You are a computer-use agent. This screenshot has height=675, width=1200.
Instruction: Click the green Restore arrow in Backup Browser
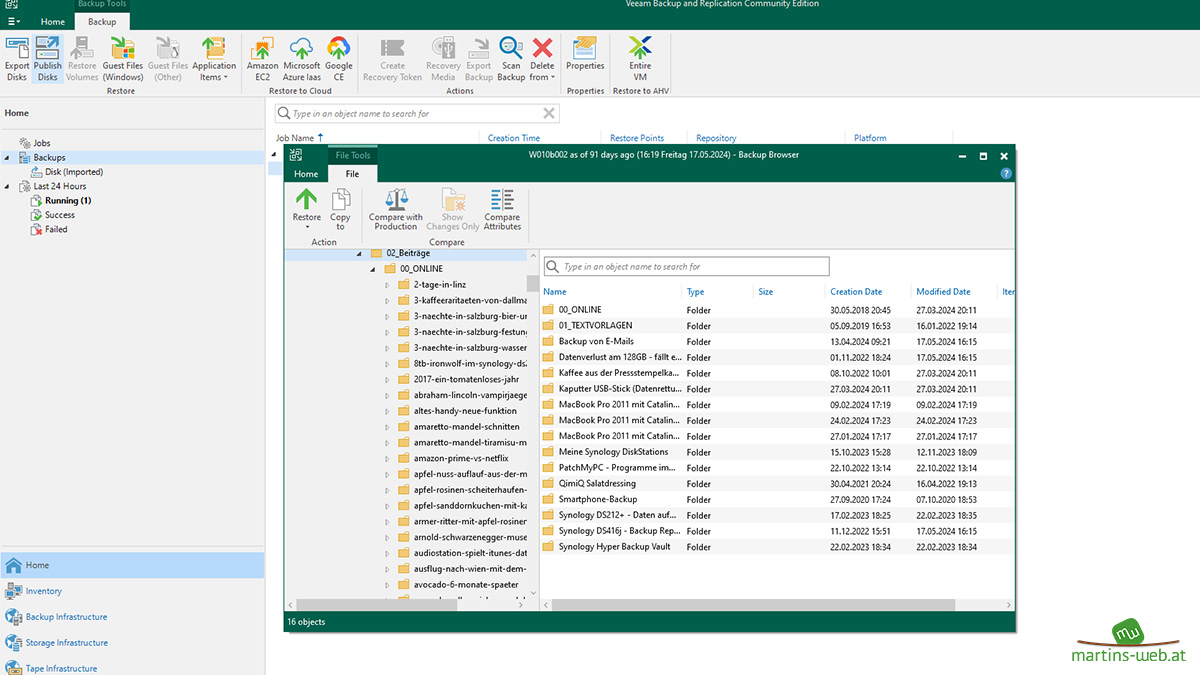pyautogui.click(x=306, y=207)
